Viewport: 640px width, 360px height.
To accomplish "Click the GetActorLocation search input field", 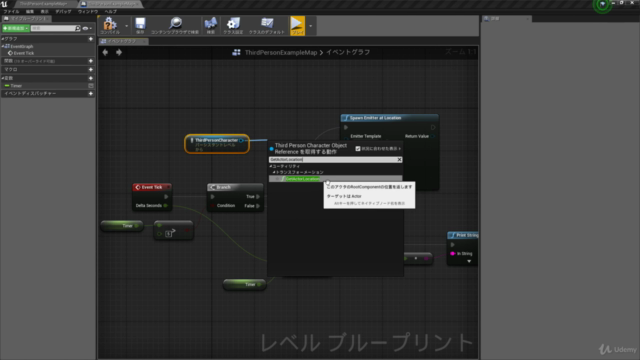I will (x=333, y=160).
